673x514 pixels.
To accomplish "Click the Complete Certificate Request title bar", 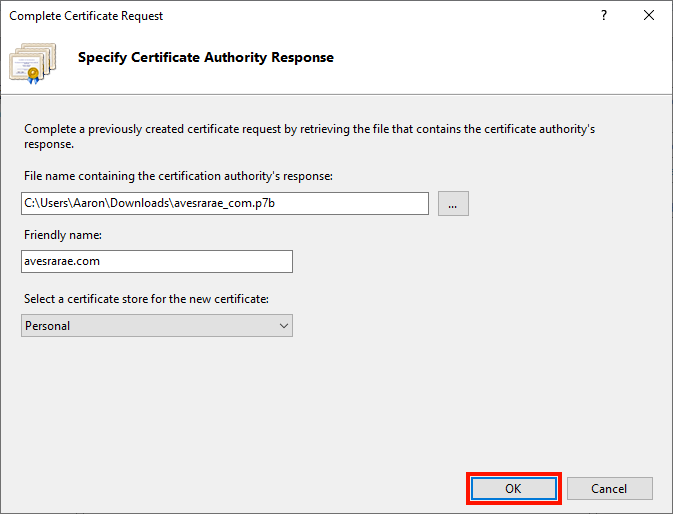I will pyautogui.click(x=300, y=16).
